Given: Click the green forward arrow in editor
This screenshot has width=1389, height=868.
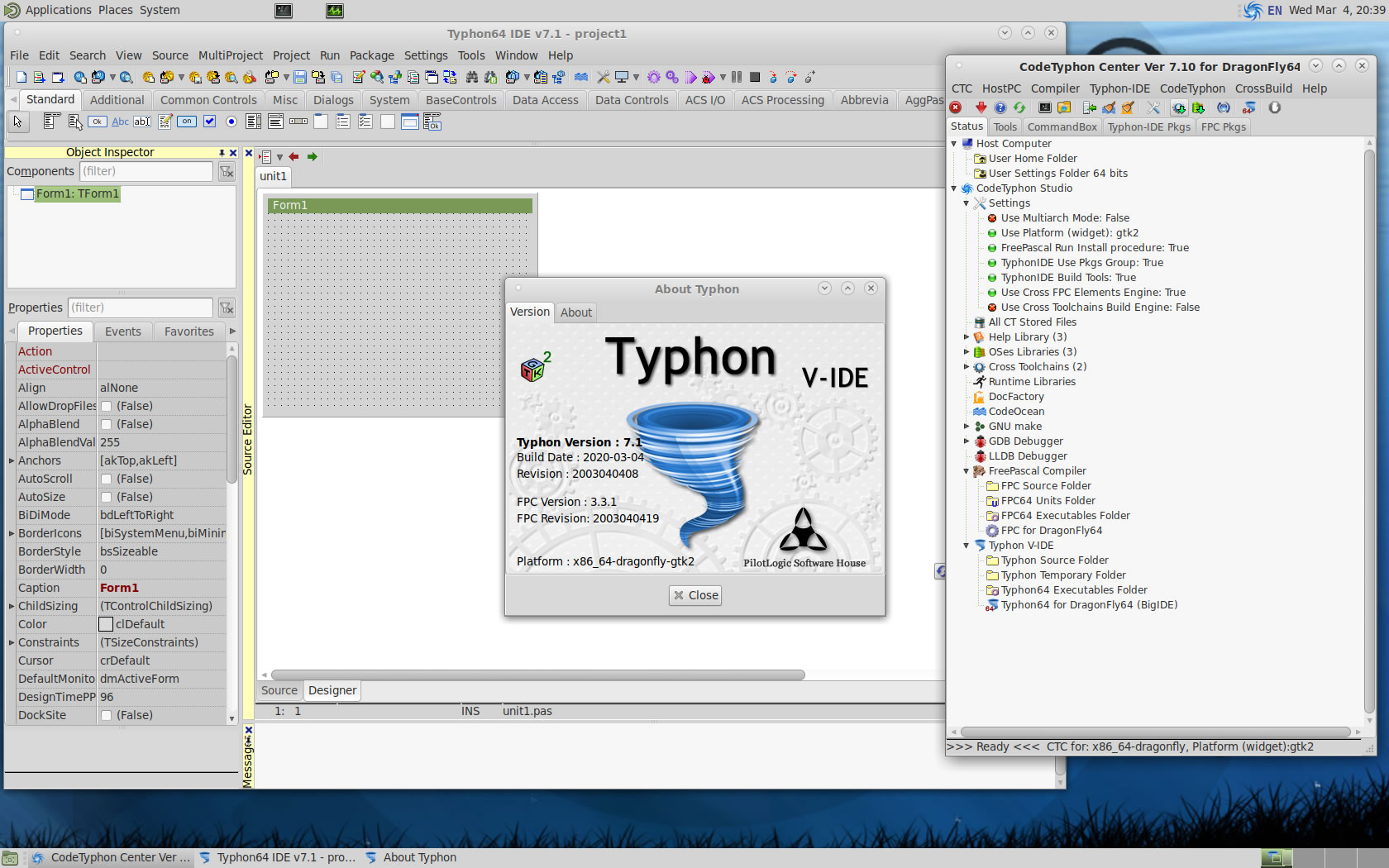Looking at the screenshot, I should (x=312, y=156).
